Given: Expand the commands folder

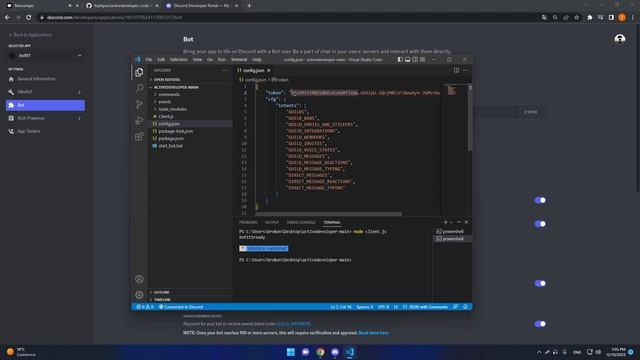Looking at the screenshot, I should (x=169, y=94).
